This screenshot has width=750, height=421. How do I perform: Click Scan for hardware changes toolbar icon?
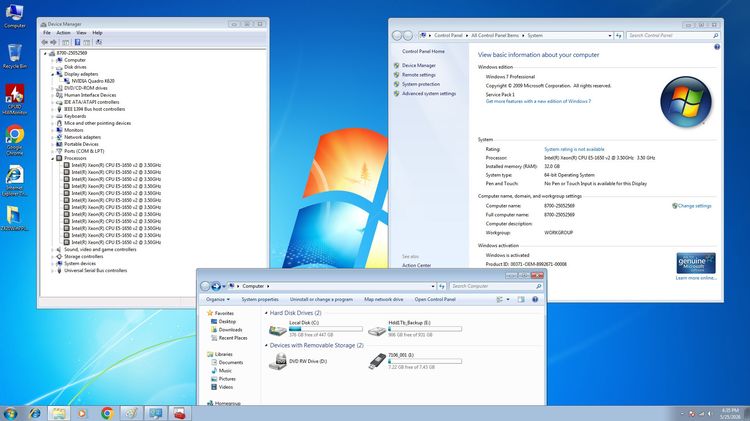point(99,42)
